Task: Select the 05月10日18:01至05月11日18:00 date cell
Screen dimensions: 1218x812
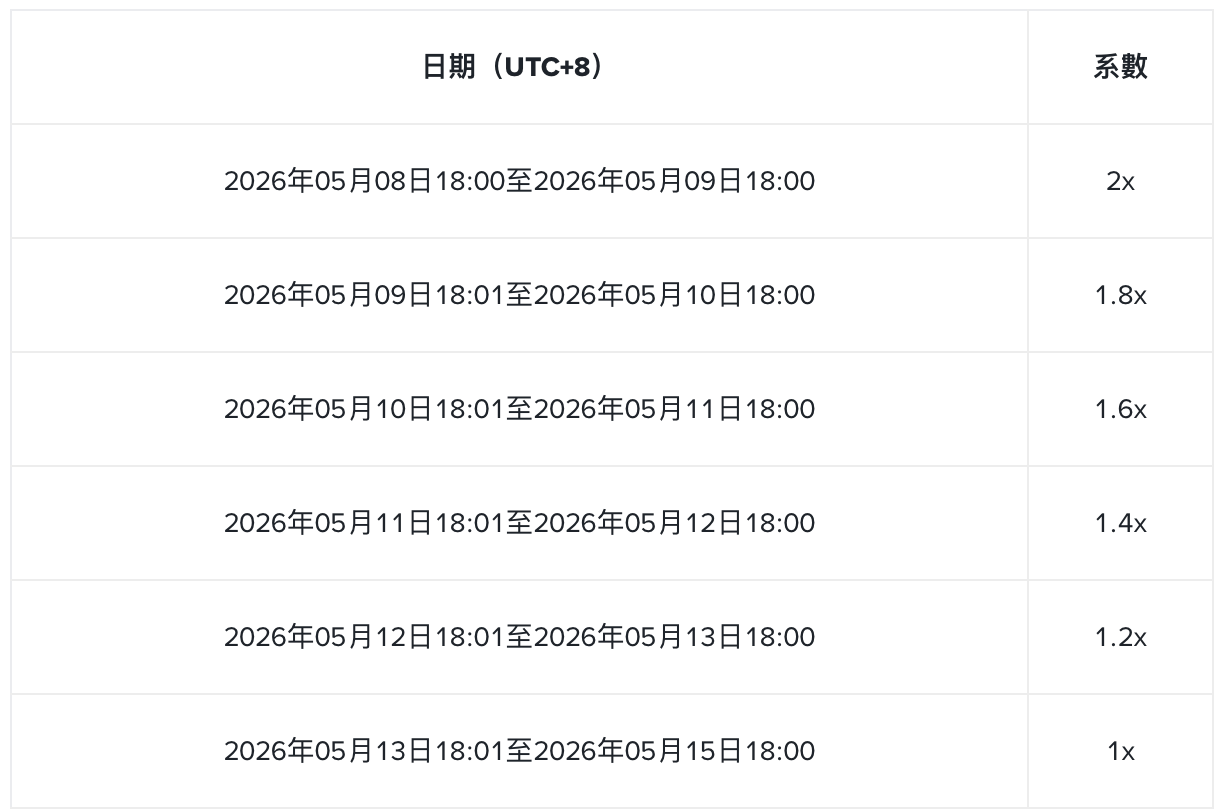Action: tap(519, 409)
